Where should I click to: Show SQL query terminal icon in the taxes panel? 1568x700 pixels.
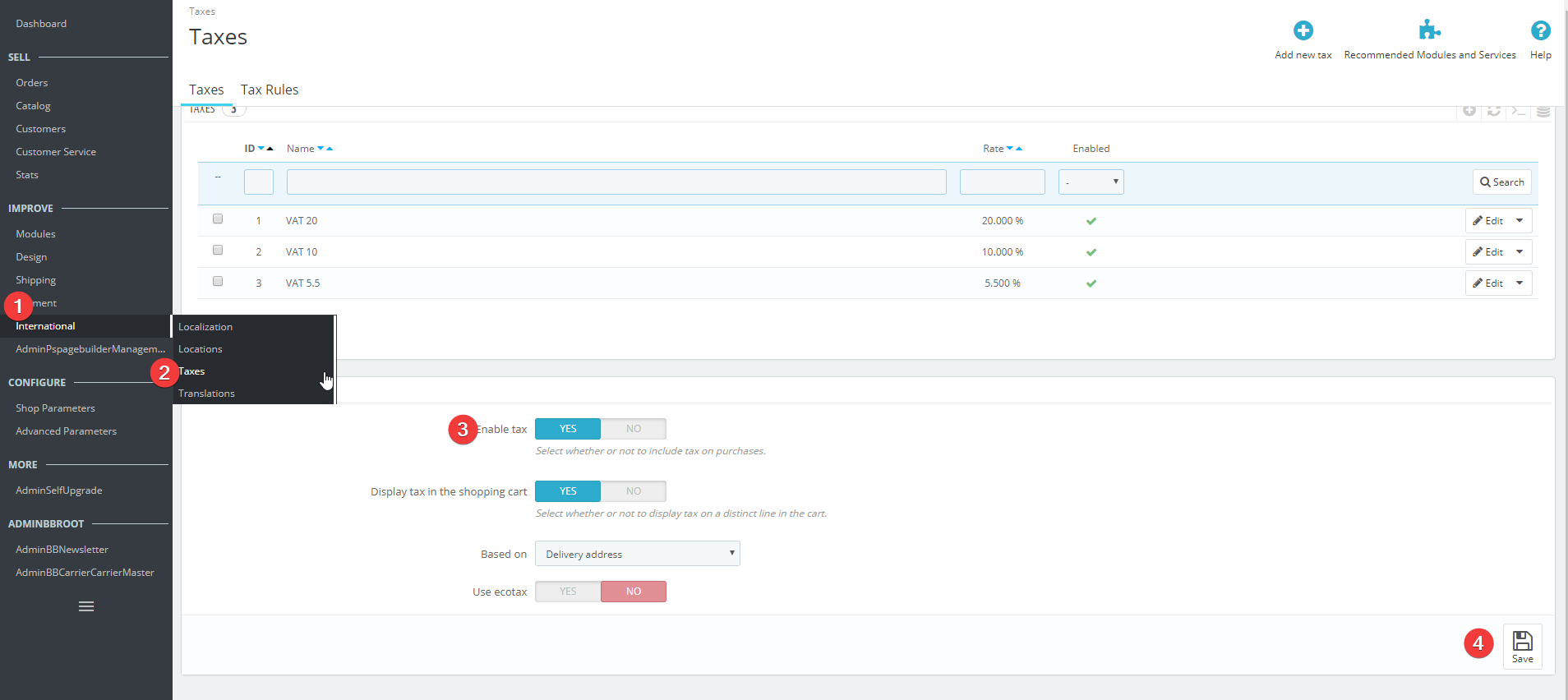pos(1518,111)
